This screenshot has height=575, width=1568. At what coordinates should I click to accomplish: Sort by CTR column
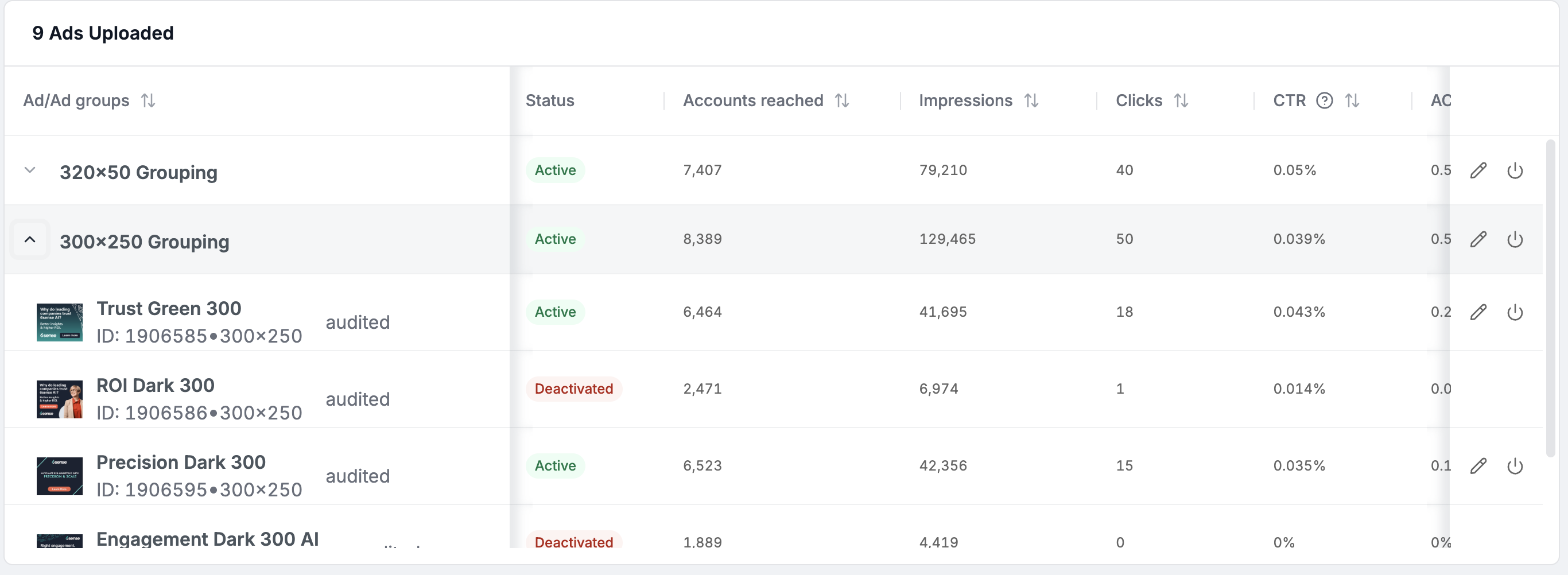click(1352, 100)
